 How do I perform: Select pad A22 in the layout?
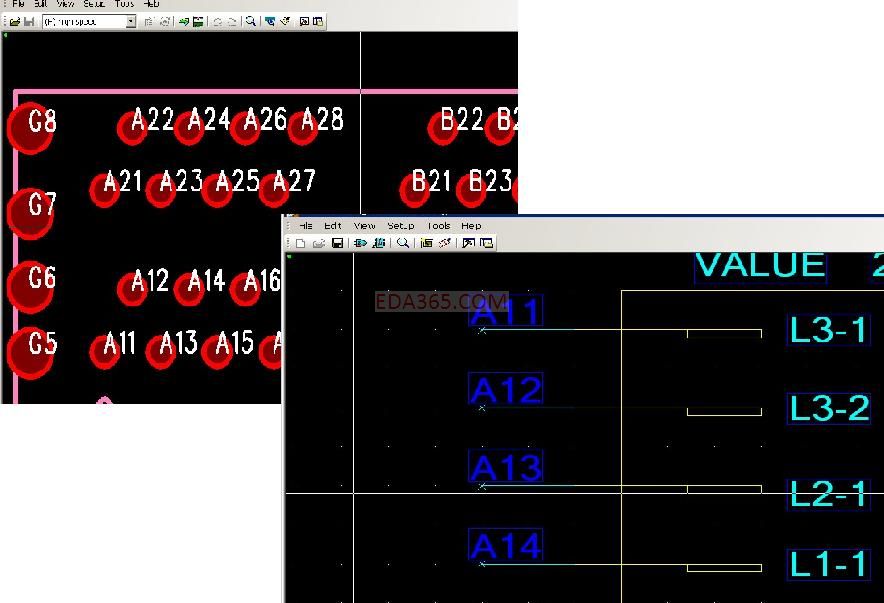click(132, 128)
